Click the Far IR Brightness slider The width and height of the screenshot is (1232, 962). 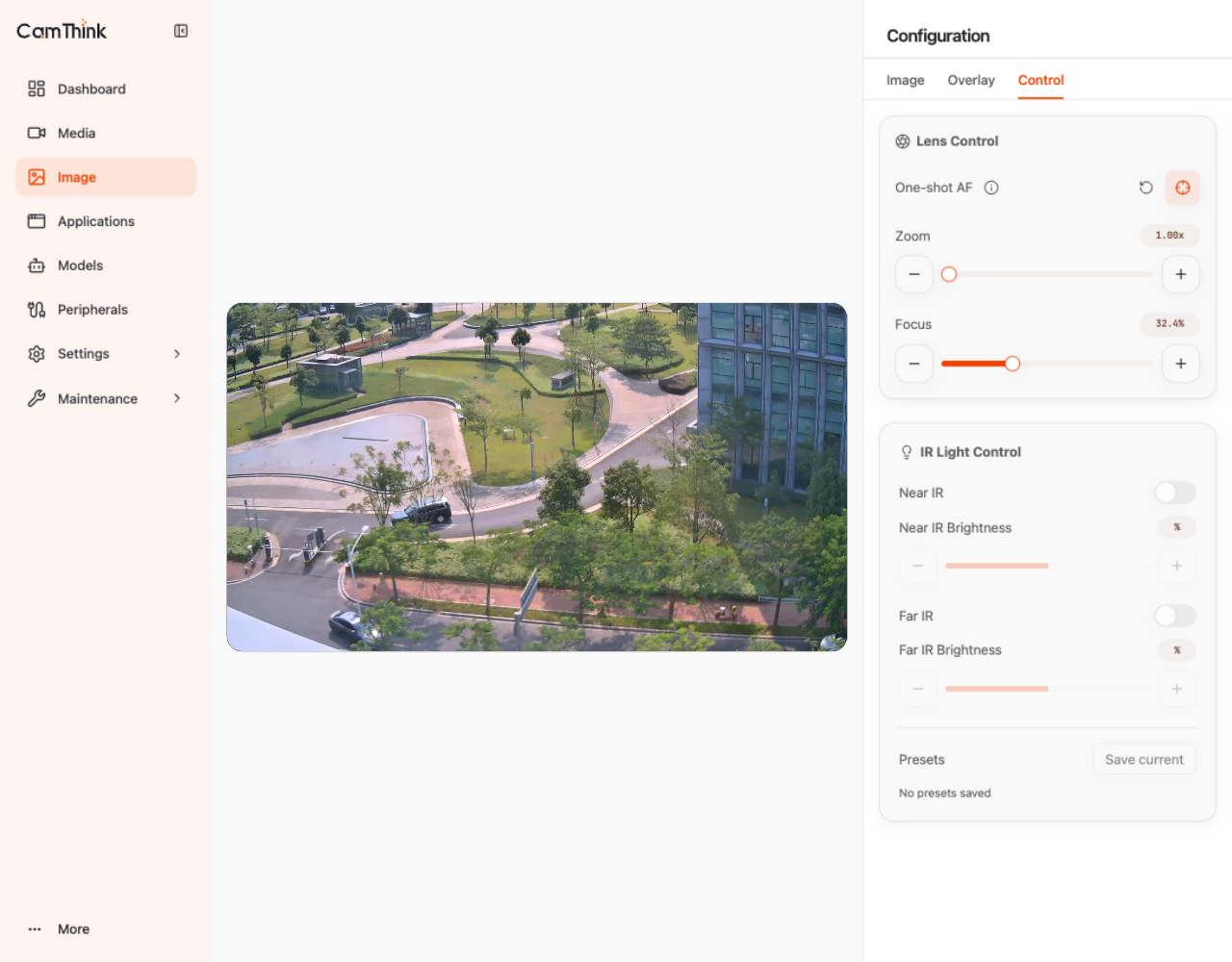click(1047, 689)
